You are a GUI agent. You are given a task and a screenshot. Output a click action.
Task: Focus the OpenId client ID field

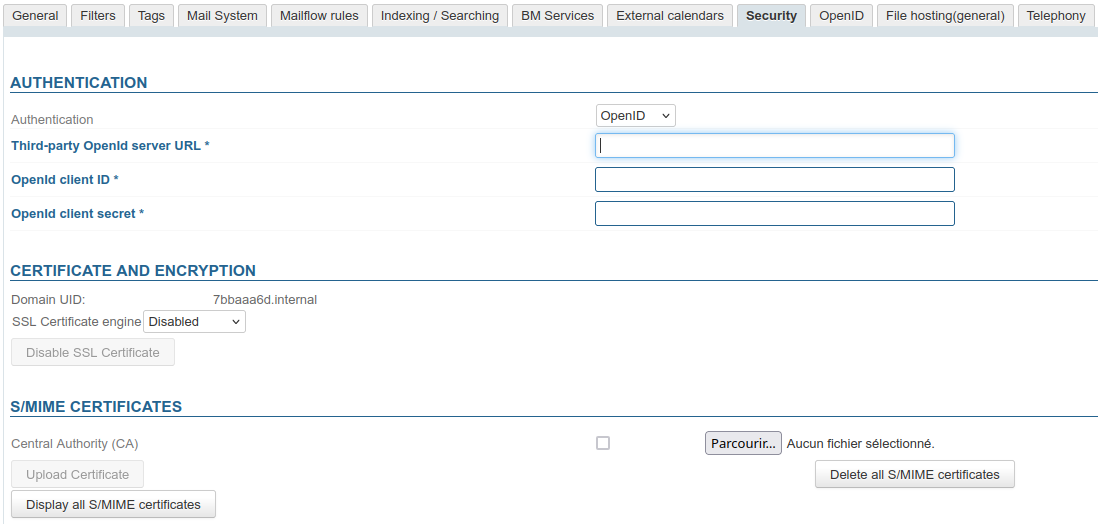774,180
